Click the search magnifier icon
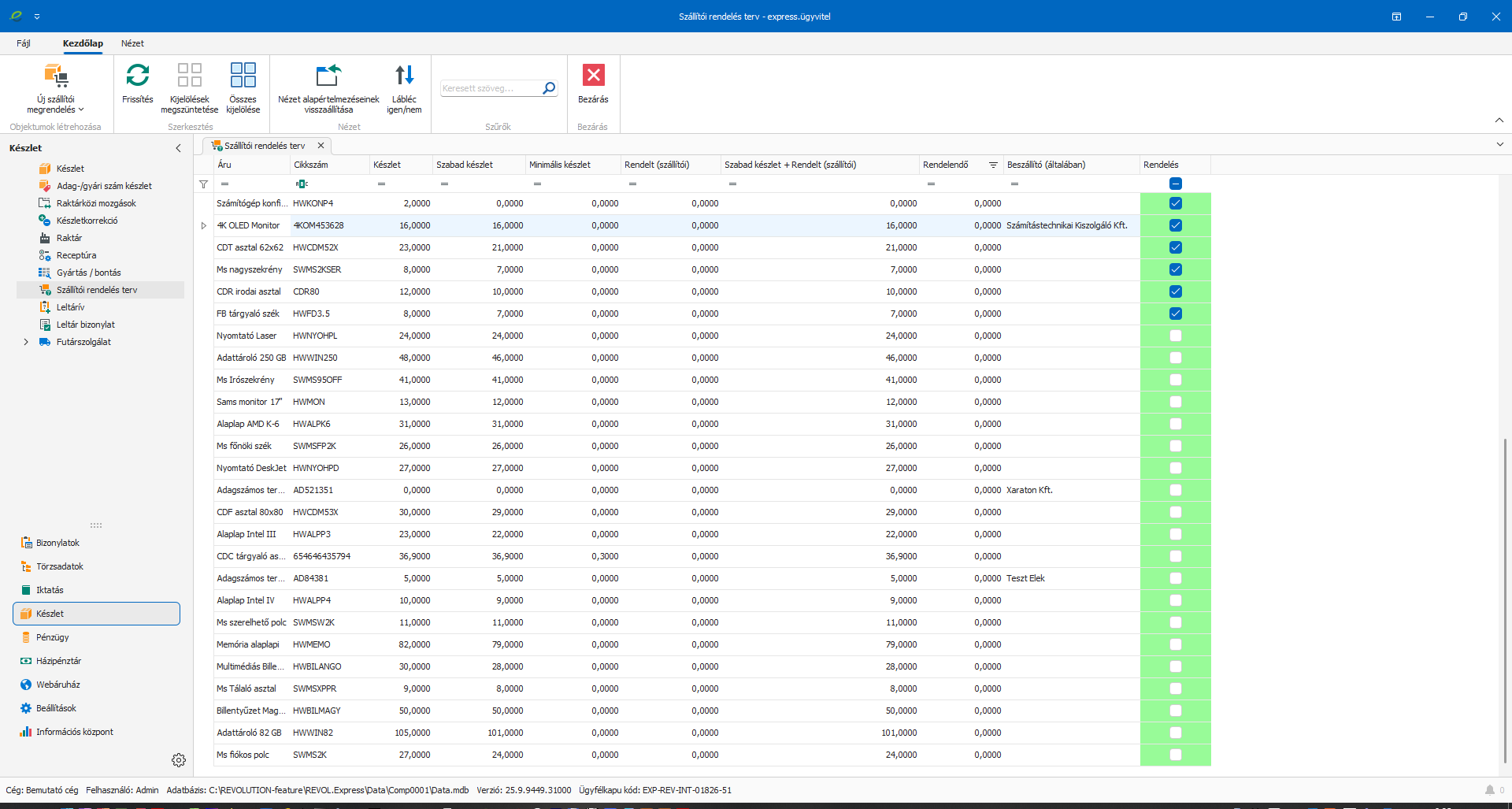 coord(549,88)
